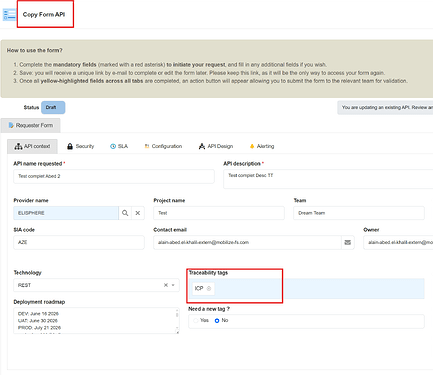
Task: Open the Alerting tab
Action: (262, 146)
